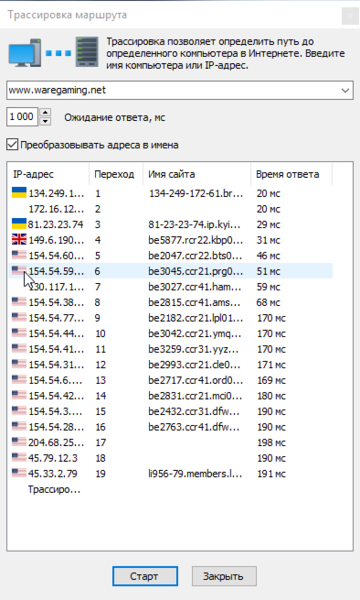Select host name be2815.ccr41.ams…
Viewport: 360px width, 600px height.
195,302
